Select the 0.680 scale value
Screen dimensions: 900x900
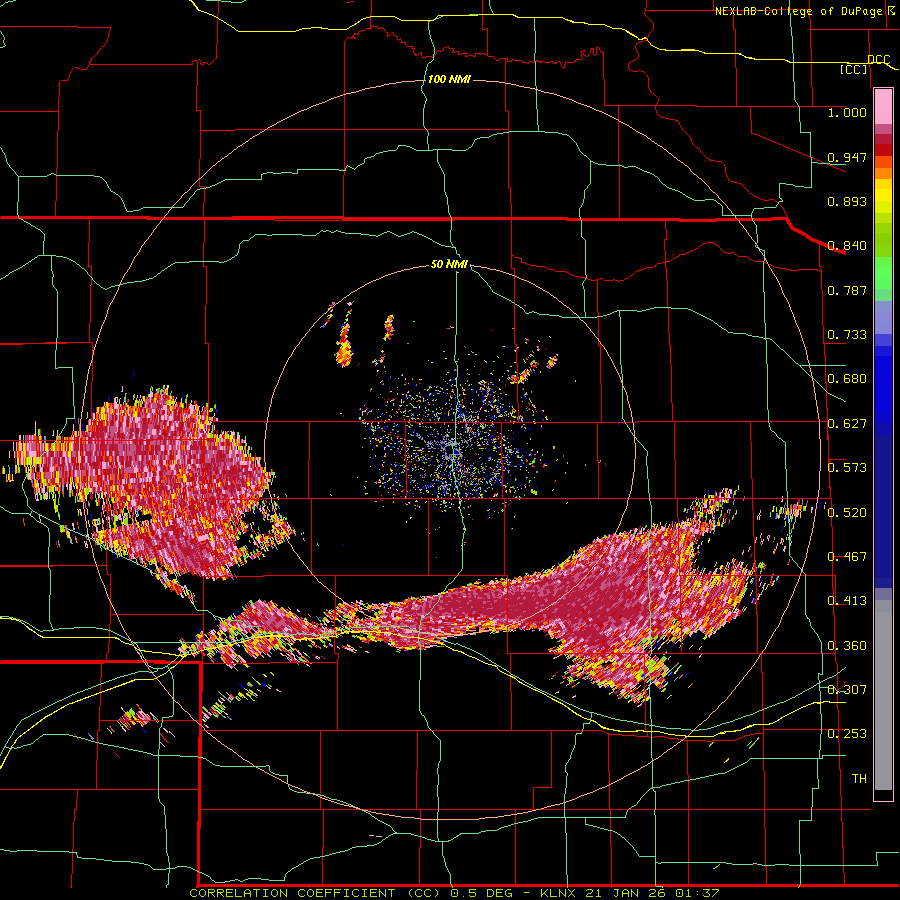click(847, 379)
